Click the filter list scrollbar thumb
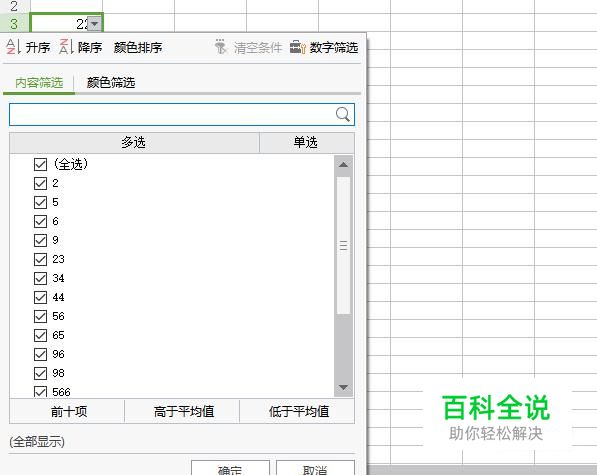The height and width of the screenshot is (475, 597). coord(343,245)
